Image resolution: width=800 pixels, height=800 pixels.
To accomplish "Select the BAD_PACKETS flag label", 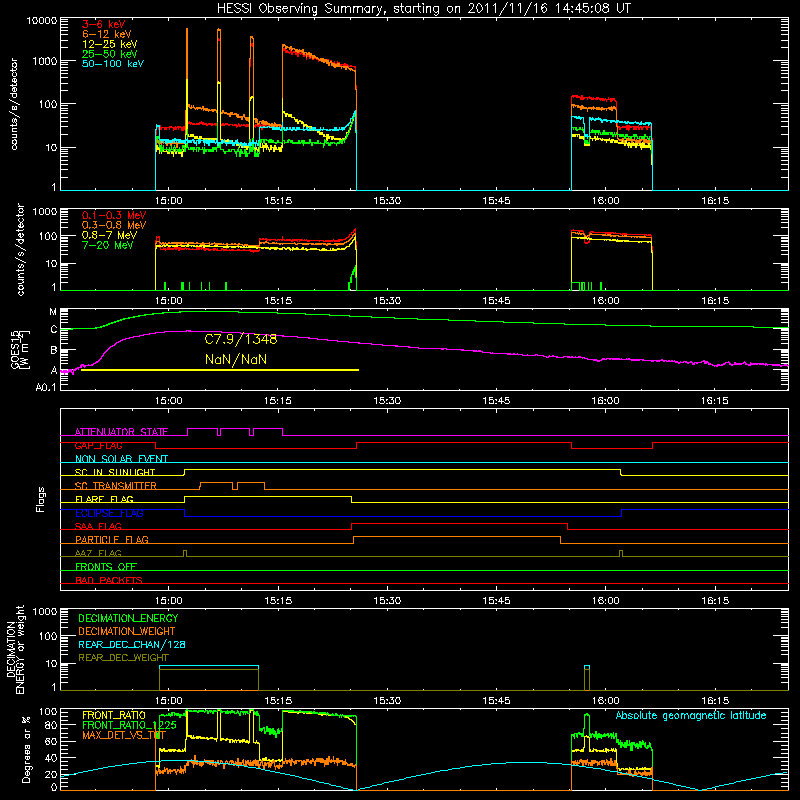I will click(x=109, y=580).
